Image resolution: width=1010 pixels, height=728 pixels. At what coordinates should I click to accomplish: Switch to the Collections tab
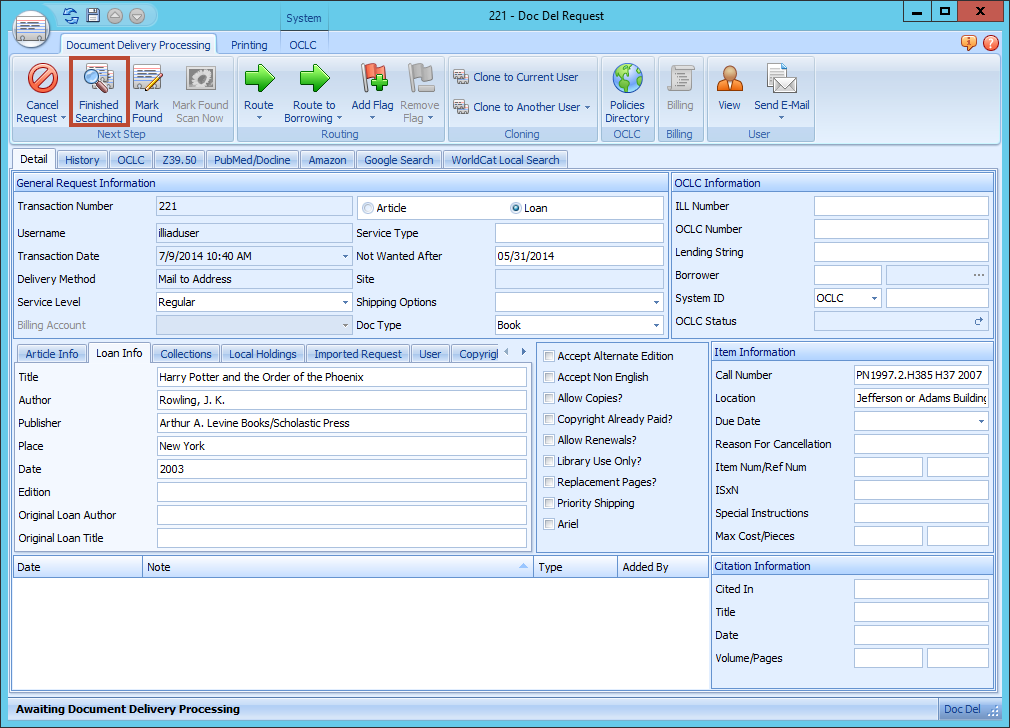click(x=186, y=353)
